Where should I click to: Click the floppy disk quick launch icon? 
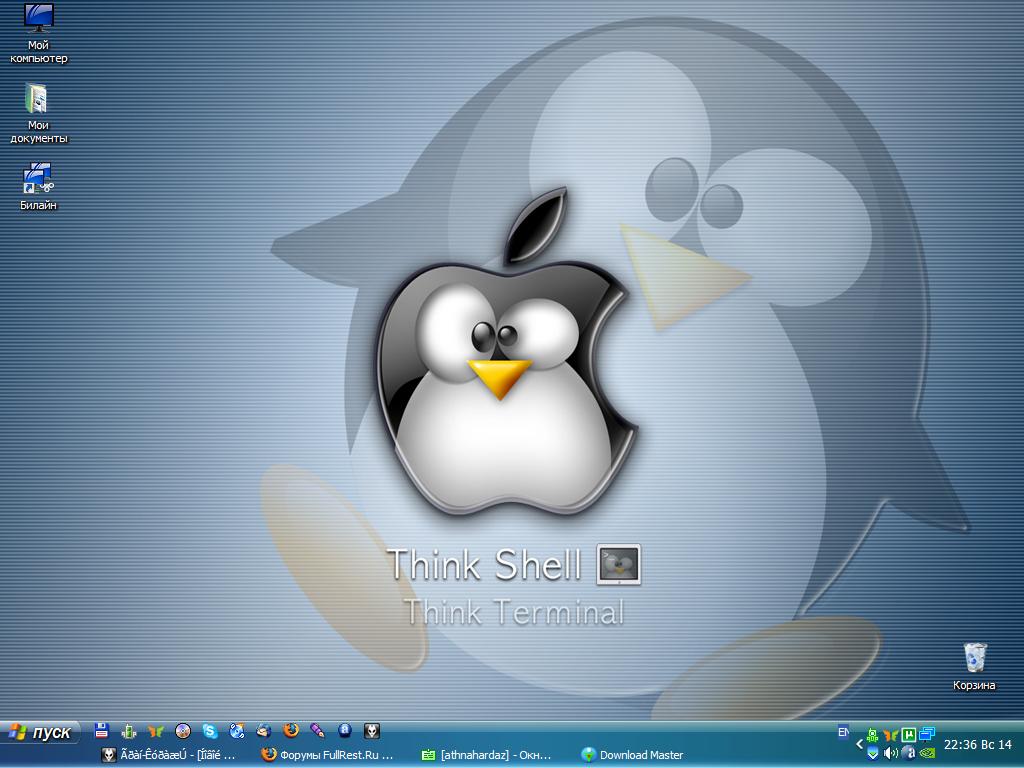101,731
